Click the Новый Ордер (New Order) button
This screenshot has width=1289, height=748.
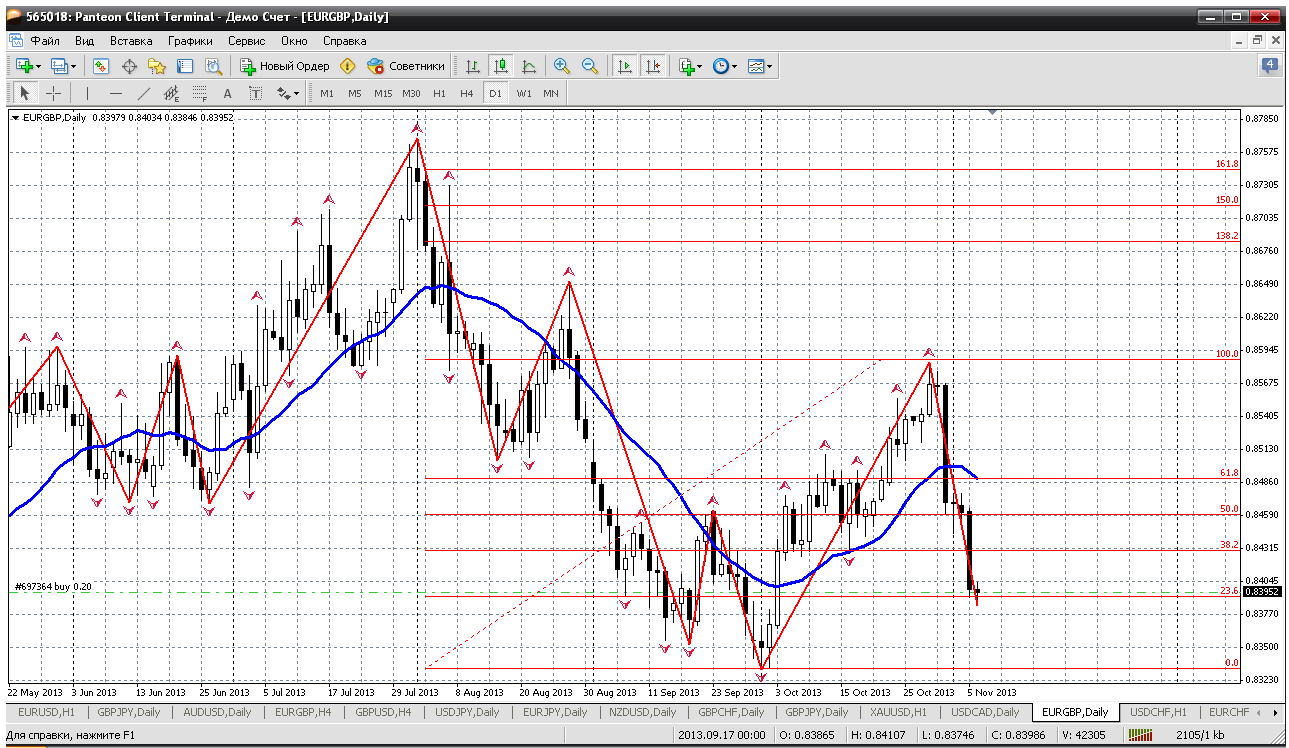tap(285, 66)
